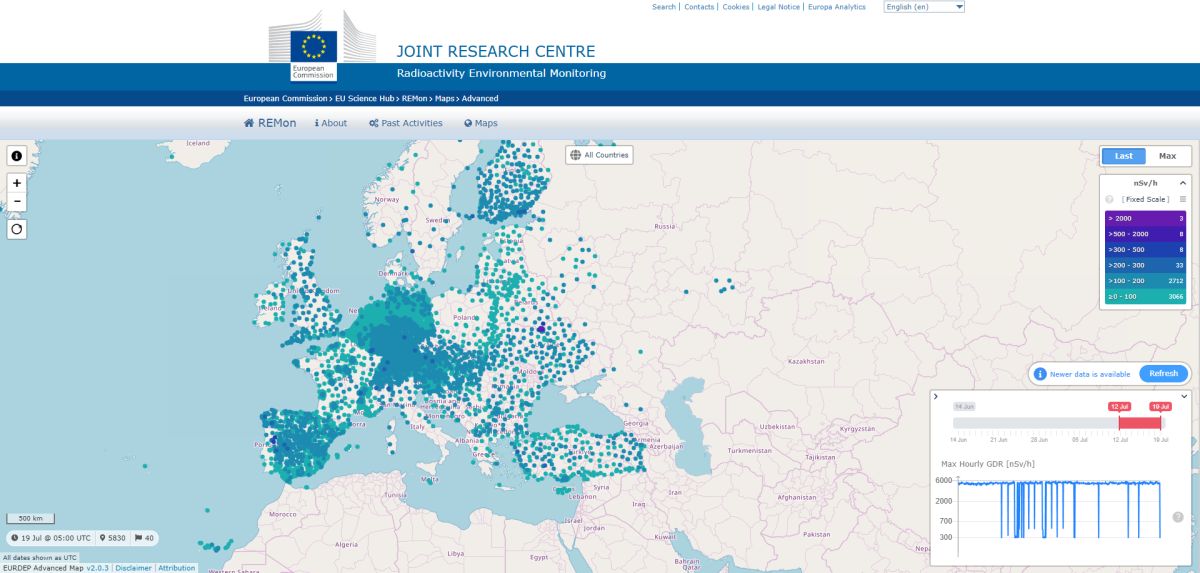Collapse the nSv/h legend panel
Viewport: 1200px width, 573px height.
coord(1182,183)
